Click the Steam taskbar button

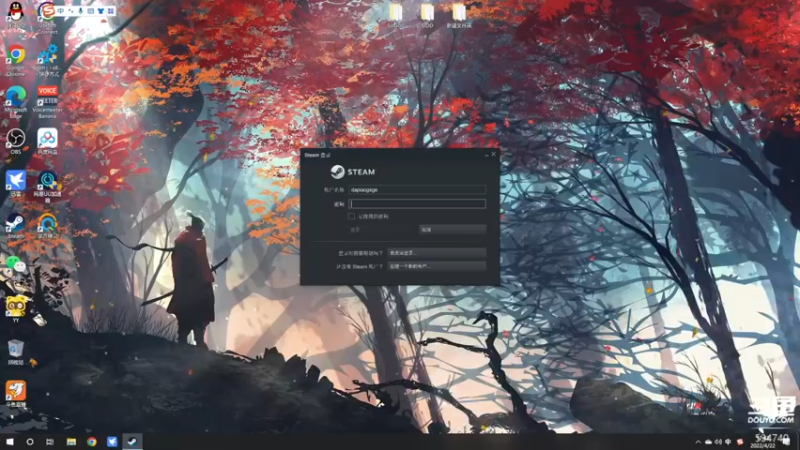point(132,442)
